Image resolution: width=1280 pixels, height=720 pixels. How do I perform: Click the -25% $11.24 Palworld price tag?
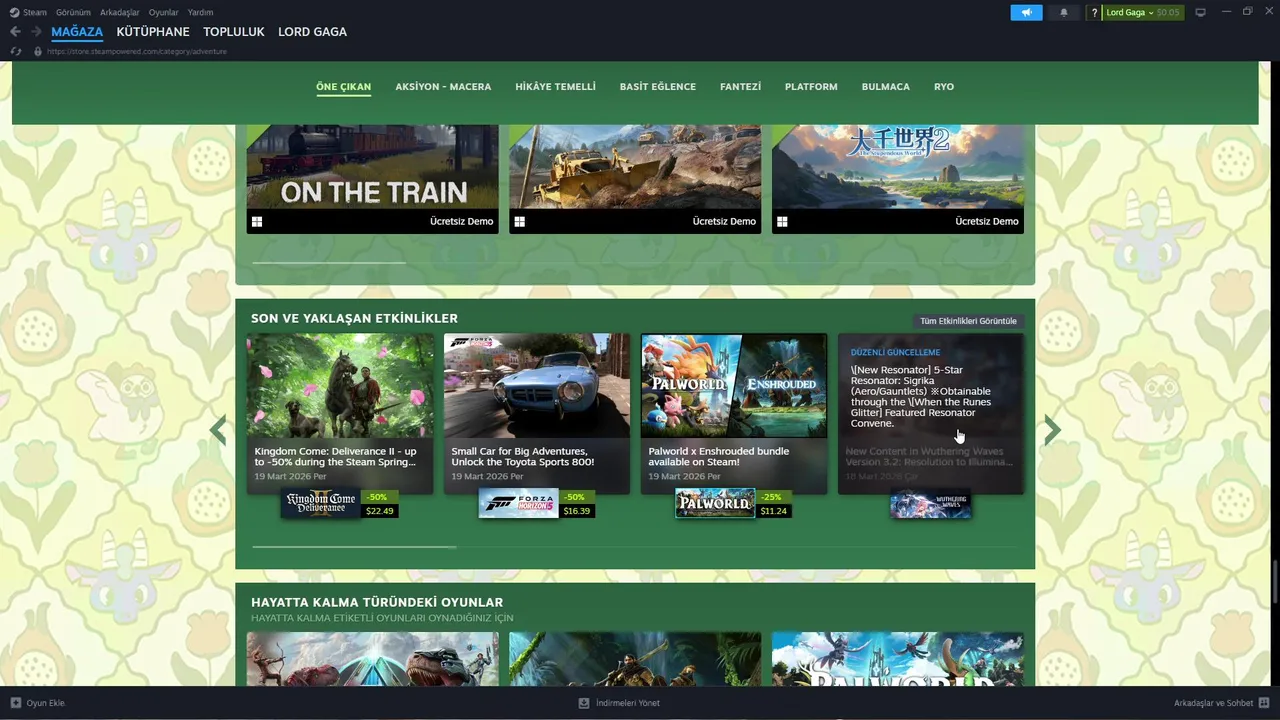pyautogui.click(x=774, y=504)
